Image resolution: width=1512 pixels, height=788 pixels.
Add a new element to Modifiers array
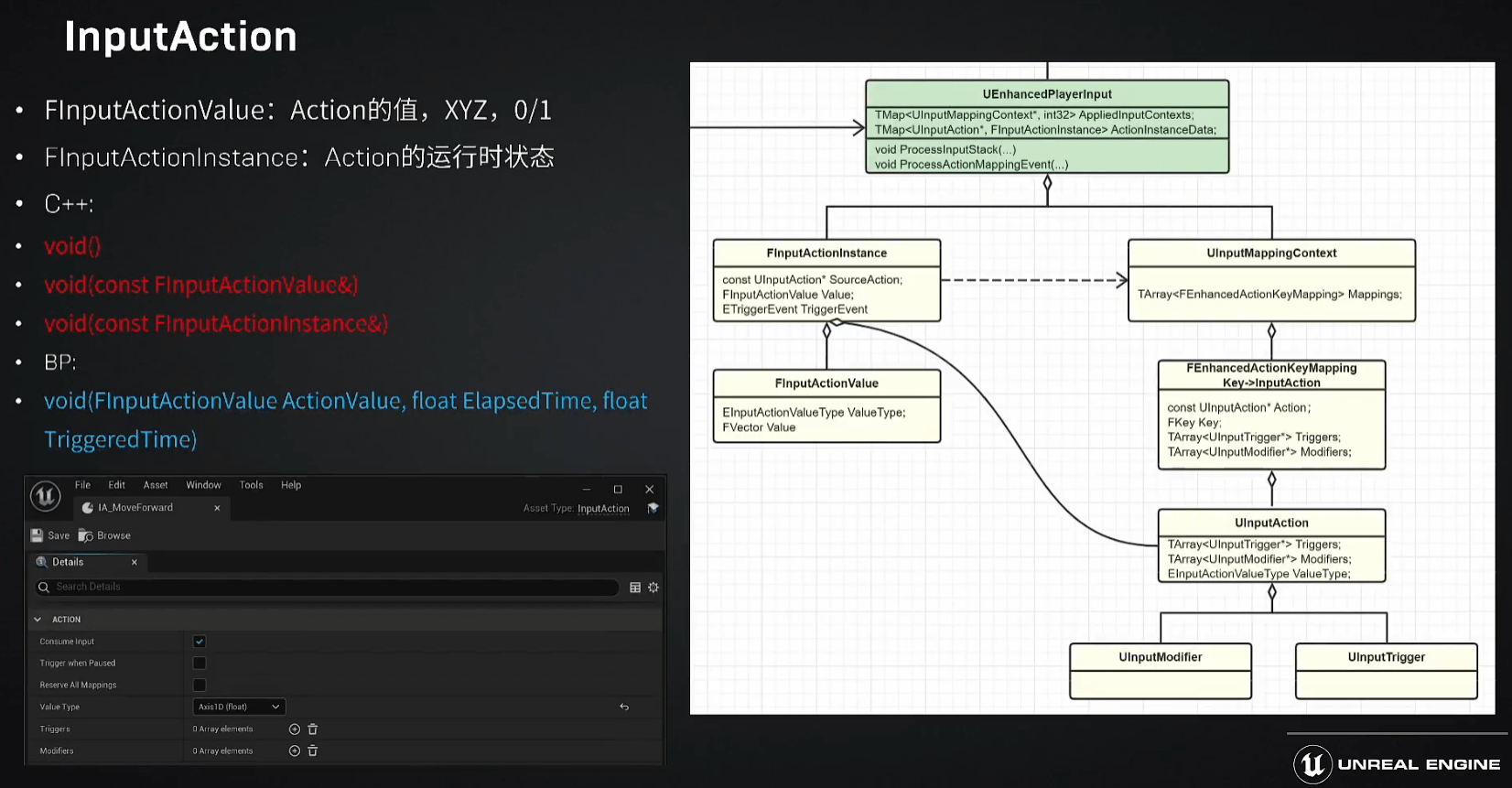pyautogui.click(x=295, y=751)
